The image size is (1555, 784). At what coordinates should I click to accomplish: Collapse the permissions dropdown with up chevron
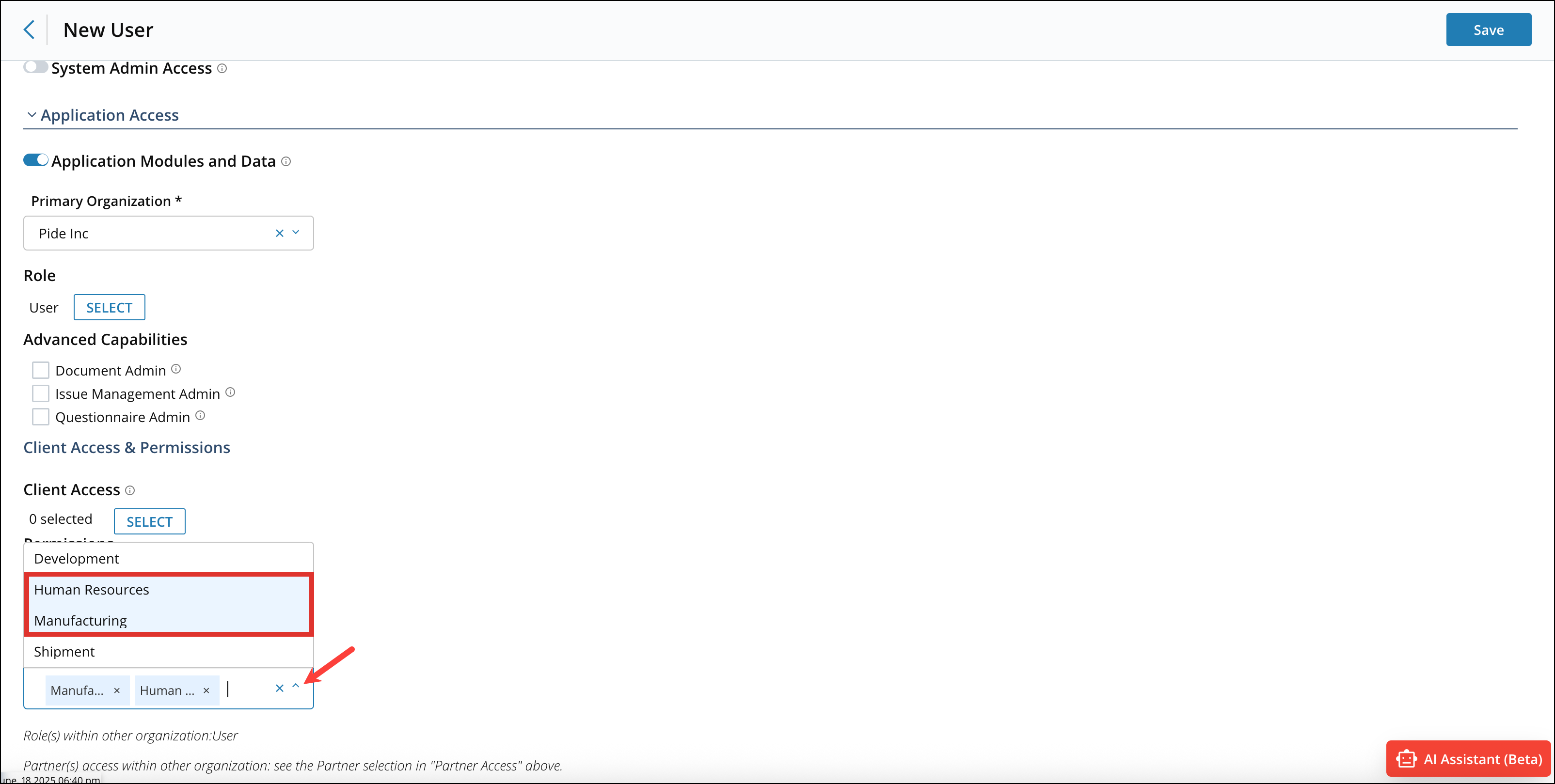pos(296,686)
